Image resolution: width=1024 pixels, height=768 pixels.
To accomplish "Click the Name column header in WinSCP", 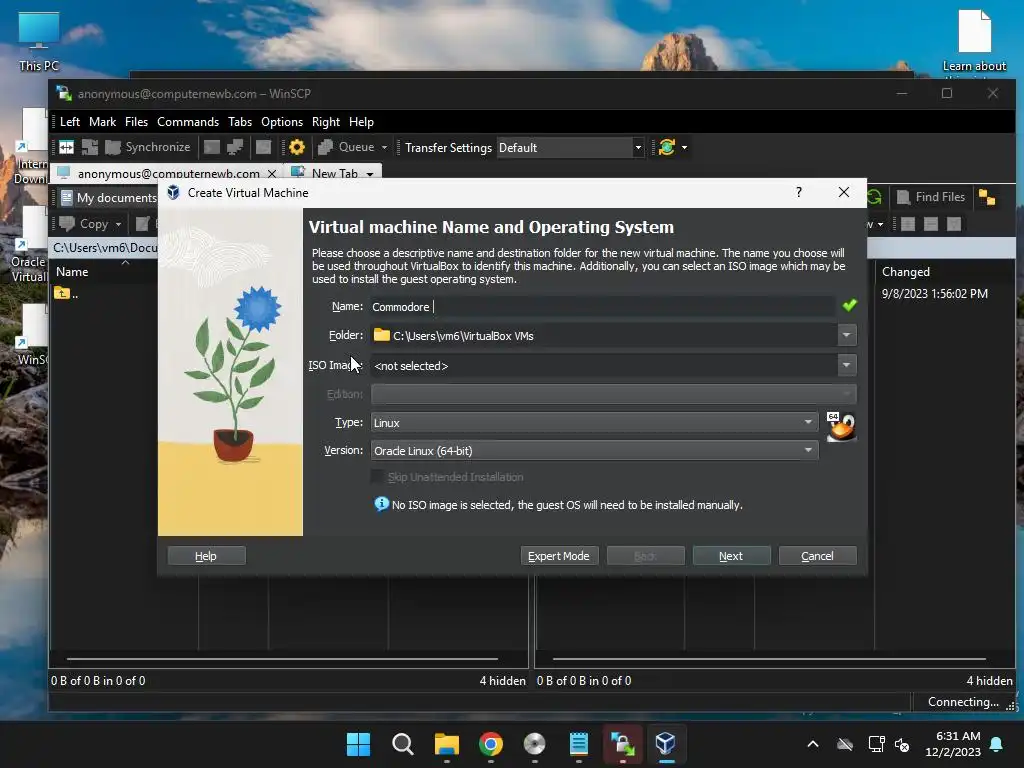I will point(72,272).
